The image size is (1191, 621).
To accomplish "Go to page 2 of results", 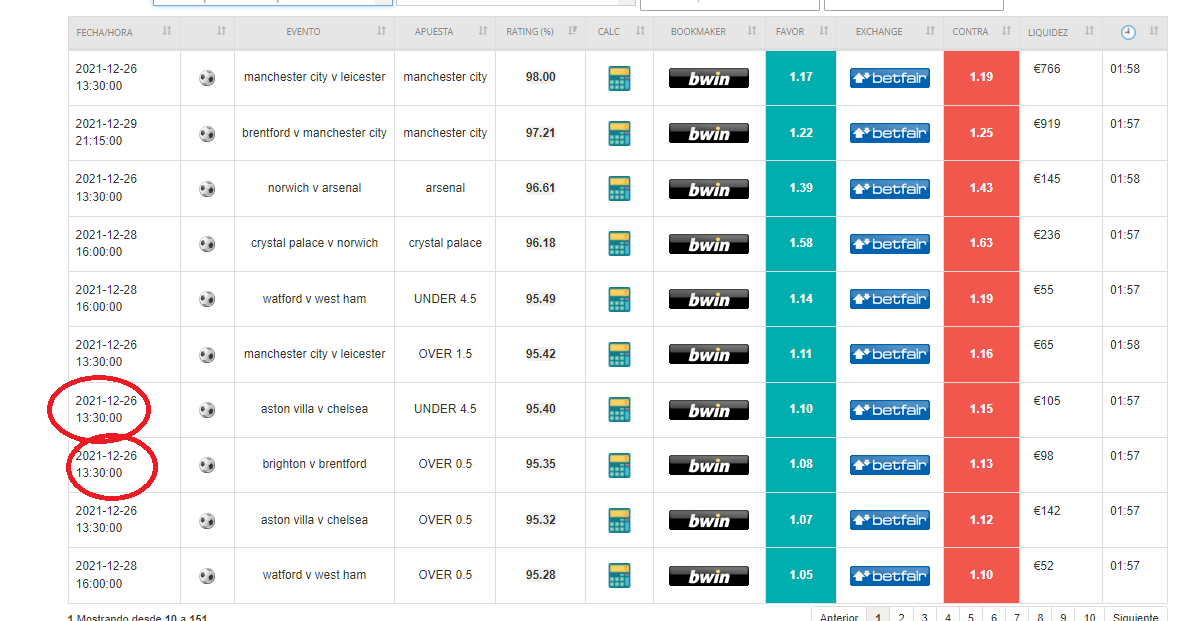I will (x=901, y=616).
